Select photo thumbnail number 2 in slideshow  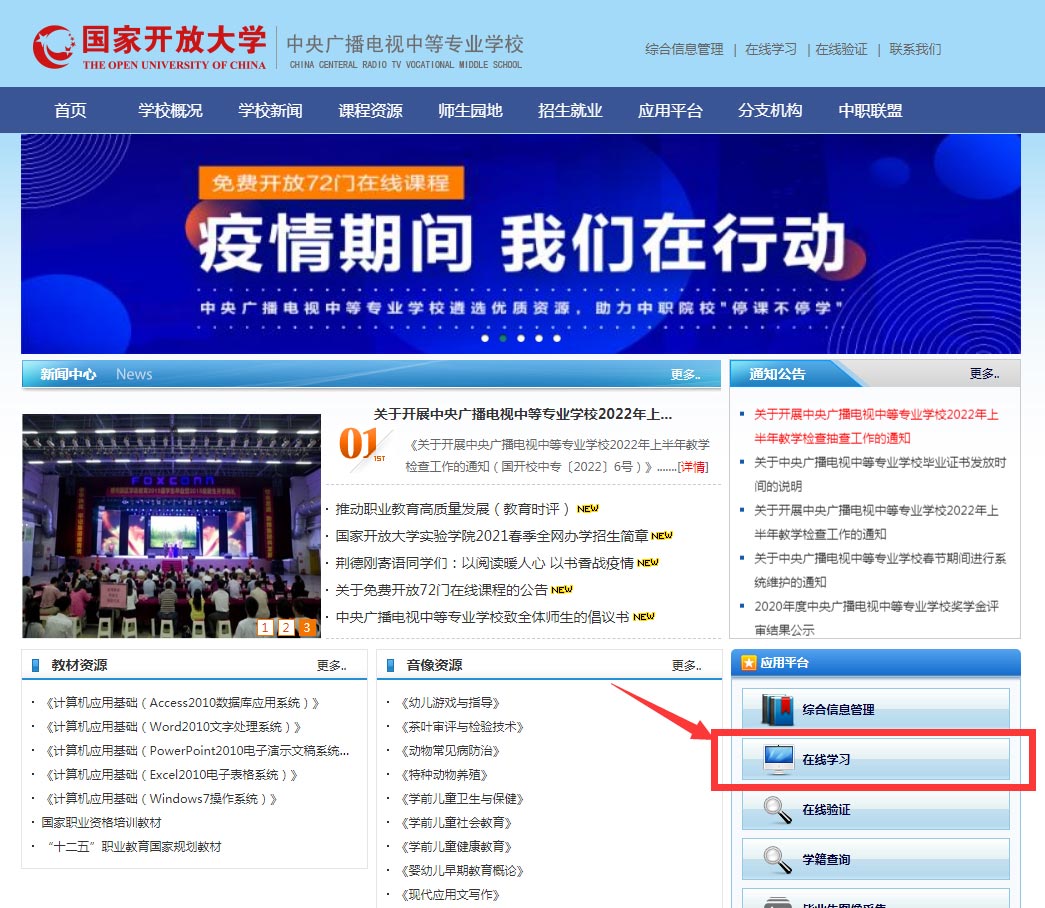point(284,628)
